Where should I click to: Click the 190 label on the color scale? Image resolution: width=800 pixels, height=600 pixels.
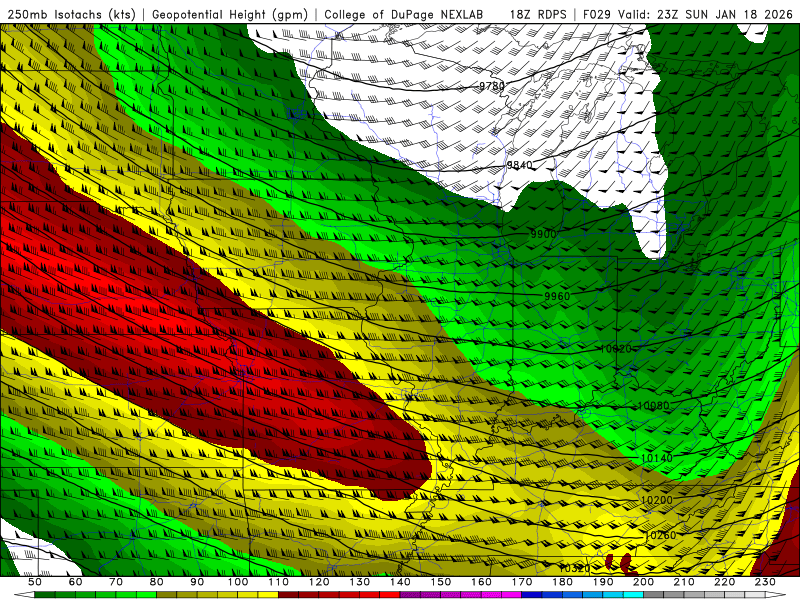click(x=603, y=582)
